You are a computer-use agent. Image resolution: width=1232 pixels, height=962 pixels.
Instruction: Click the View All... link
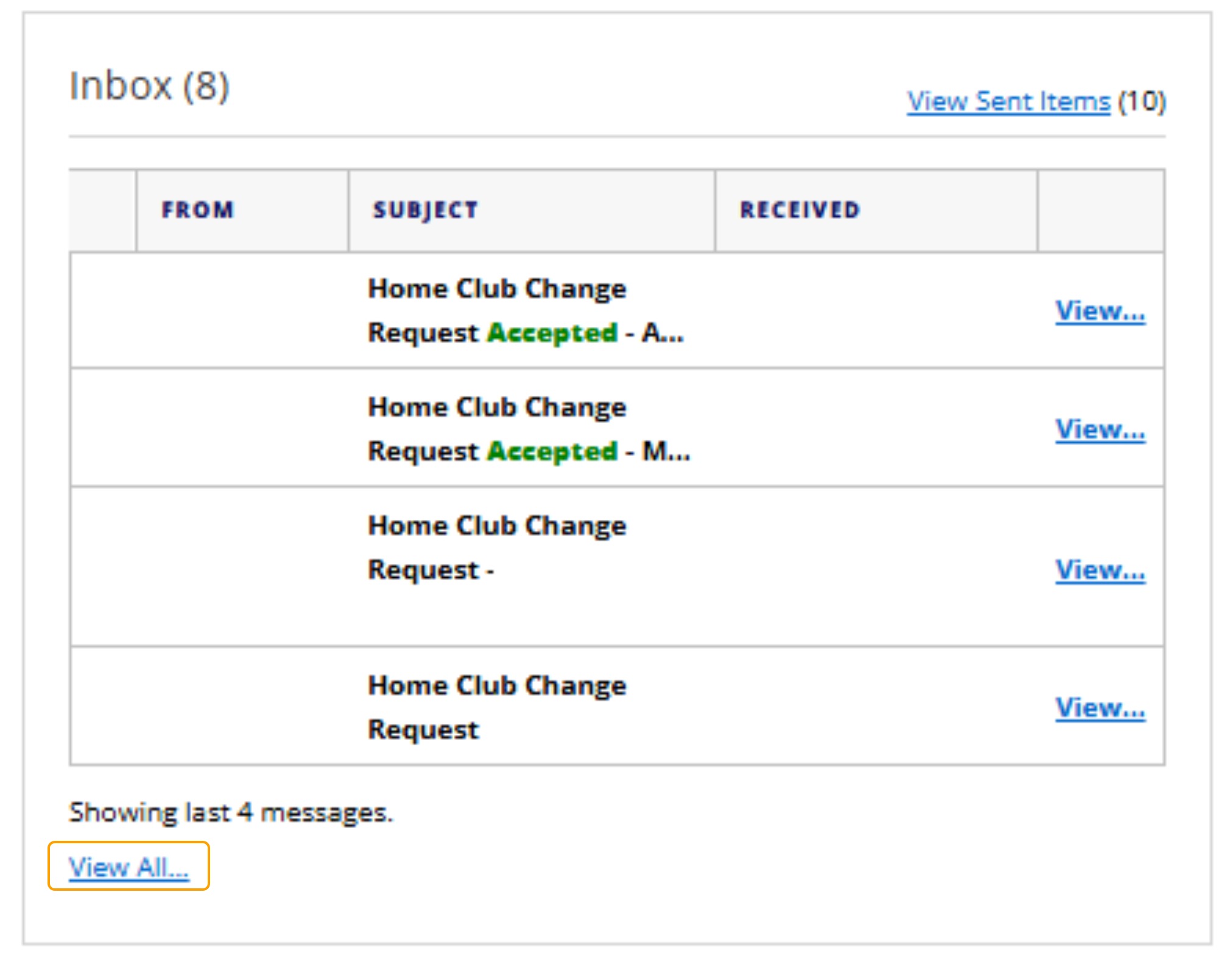click(128, 867)
